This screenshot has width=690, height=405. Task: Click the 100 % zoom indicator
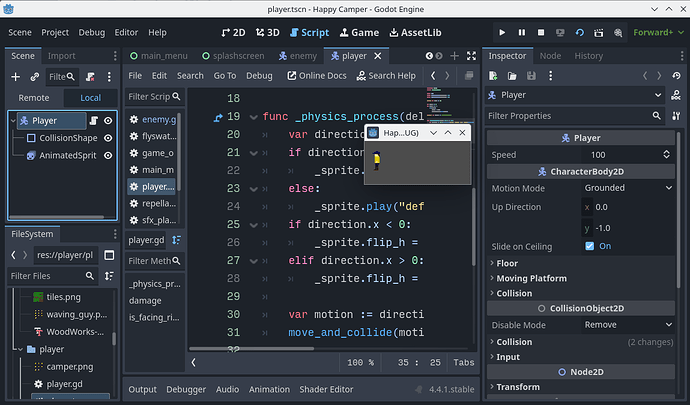click(x=360, y=362)
